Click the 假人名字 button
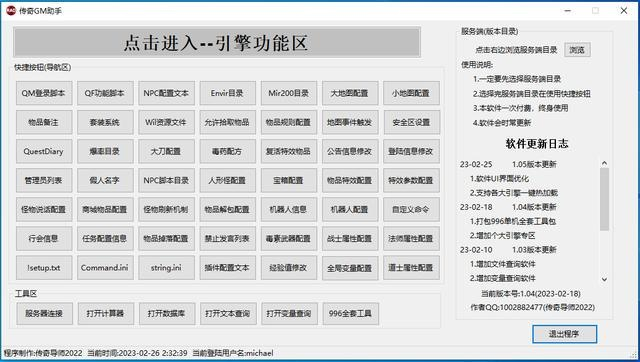640x362 pixels. tap(105, 180)
